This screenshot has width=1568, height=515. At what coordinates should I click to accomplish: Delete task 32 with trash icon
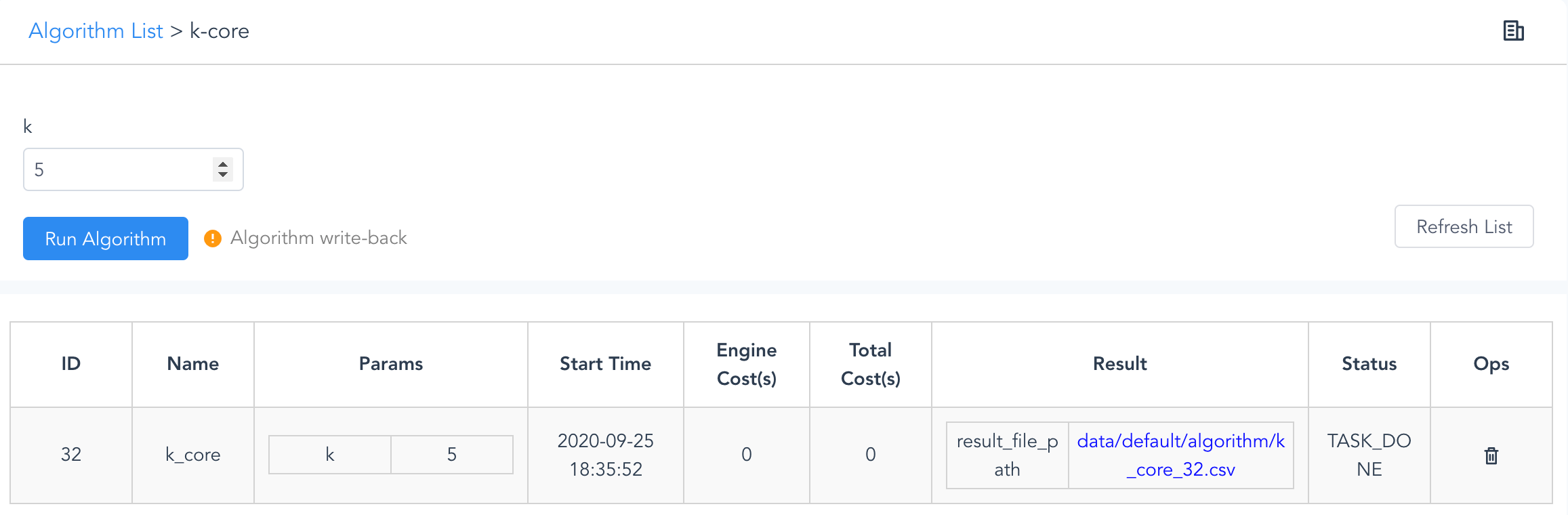[1491, 455]
